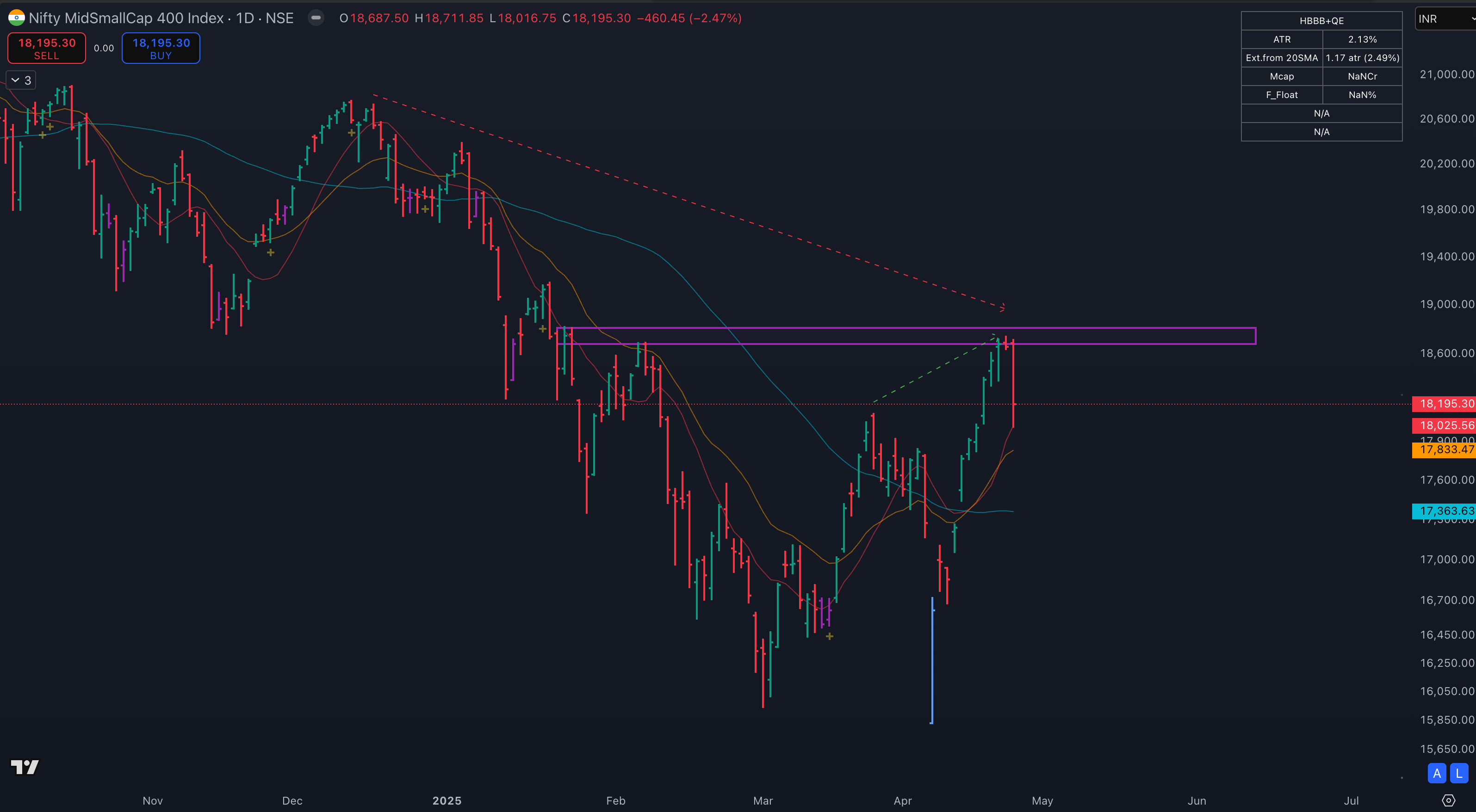1476x812 pixels.
Task: Click the 1.17 atr (2.49%) cell
Action: coord(1362,58)
